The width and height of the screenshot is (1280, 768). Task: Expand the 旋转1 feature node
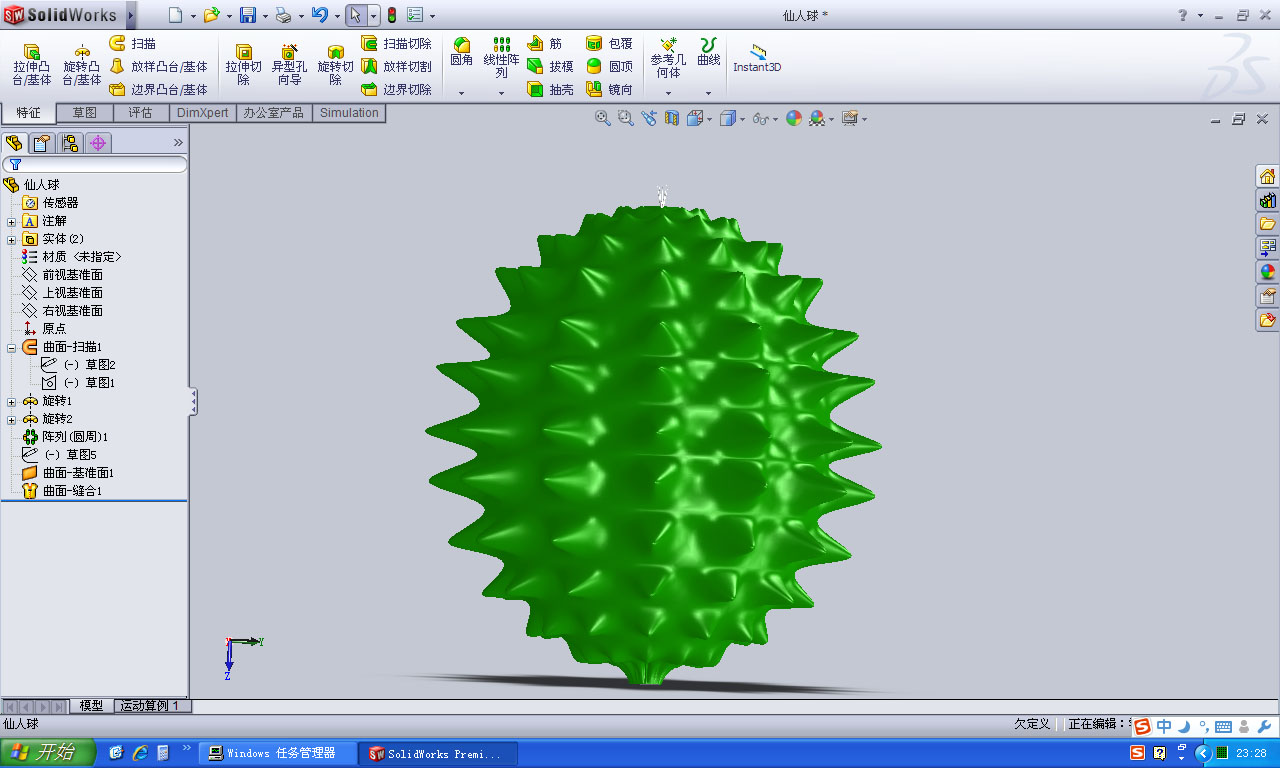(11, 401)
